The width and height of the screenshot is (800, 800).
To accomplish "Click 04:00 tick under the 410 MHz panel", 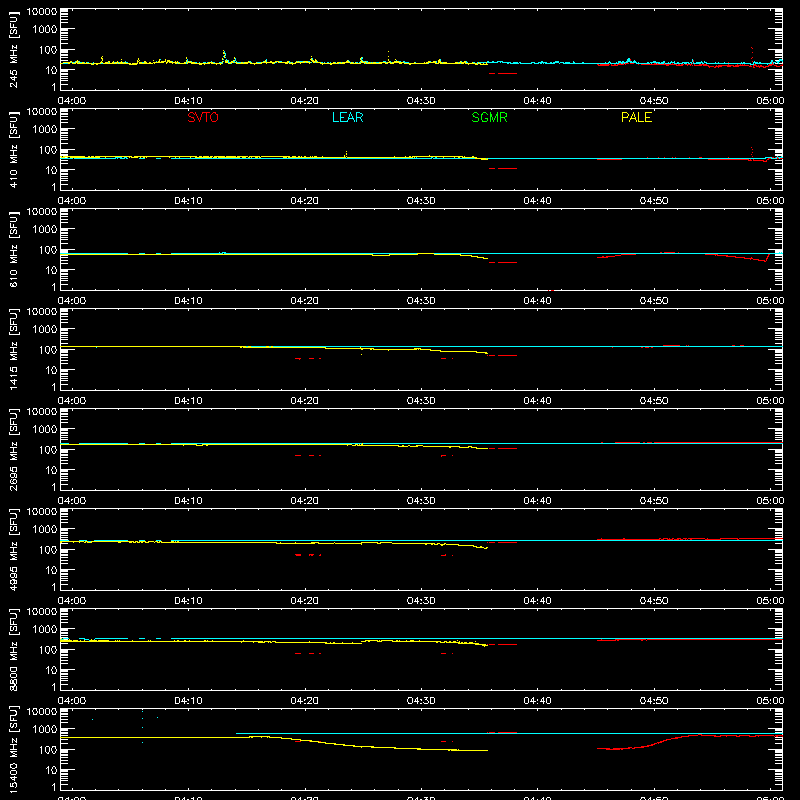I will 72,201.
